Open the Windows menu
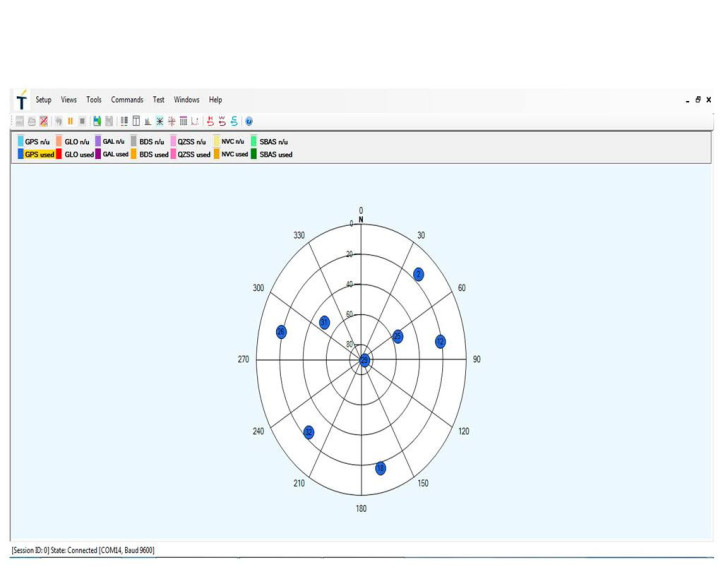The width and height of the screenshot is (723, 584). pos(187,100)
